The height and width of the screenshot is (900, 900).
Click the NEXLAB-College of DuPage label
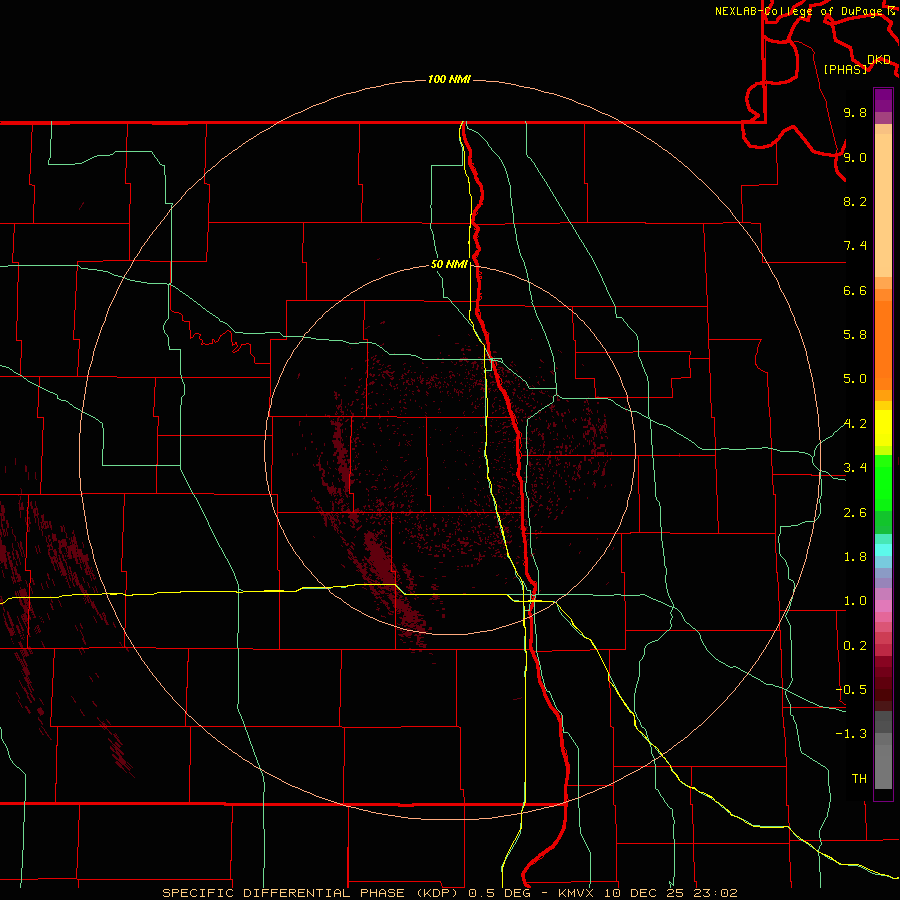(x=799, y=11)
